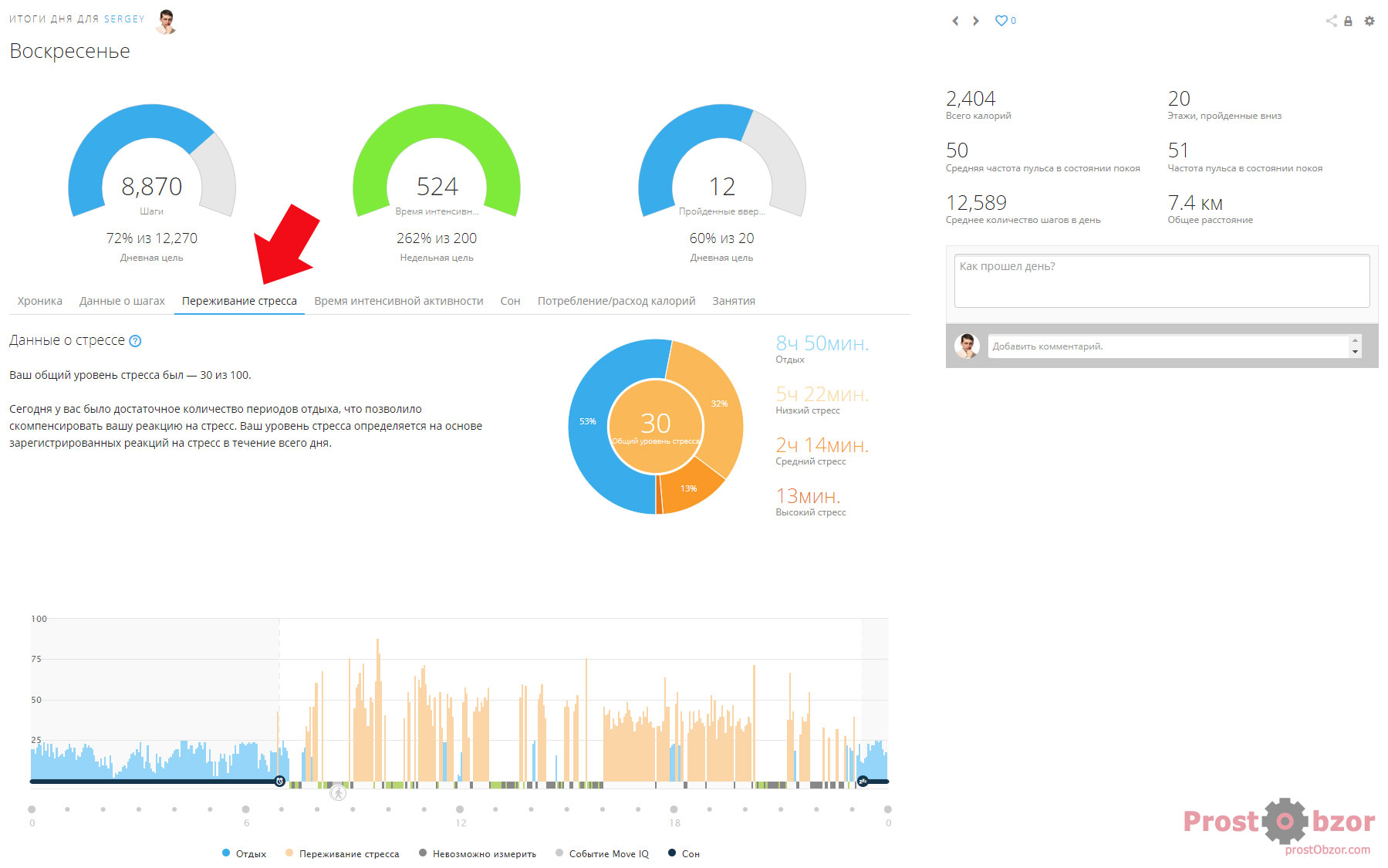This screenshot has height=868, width=1388.
Task: Toggle the Переживание стресса legend series
Action: click(x=342, y=853)
